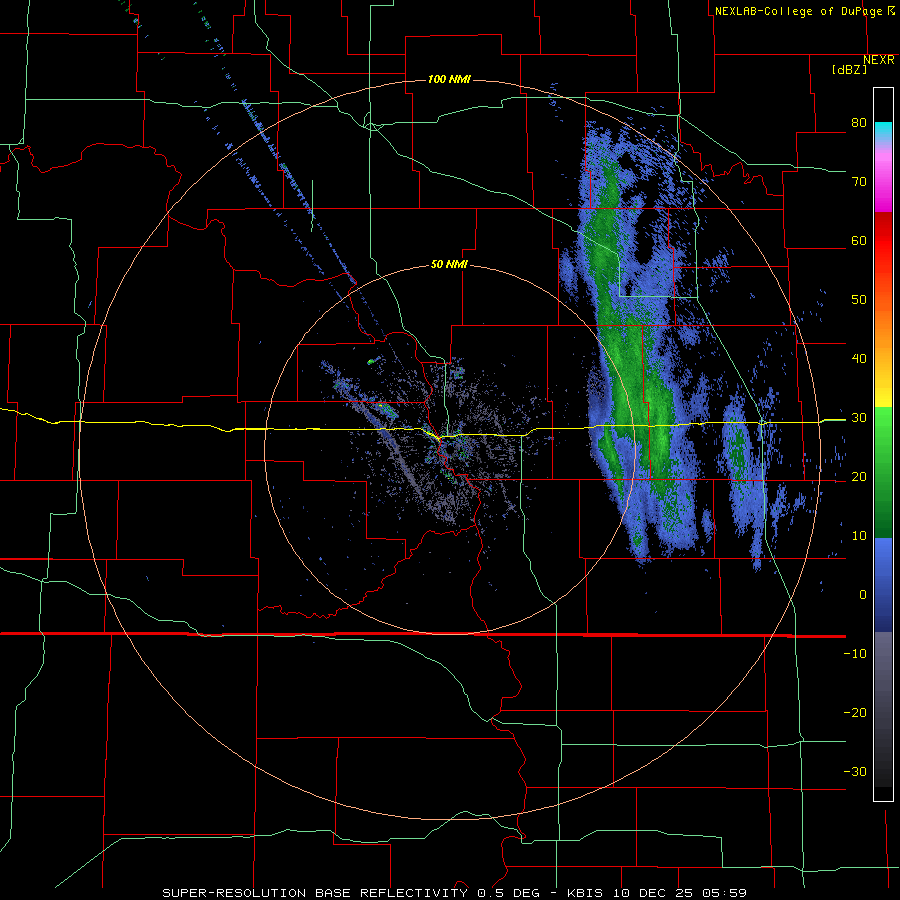This screenshot has height=900, width=900.
Task: Click the -10 value on dBZ scale
Action: point(855,654)
